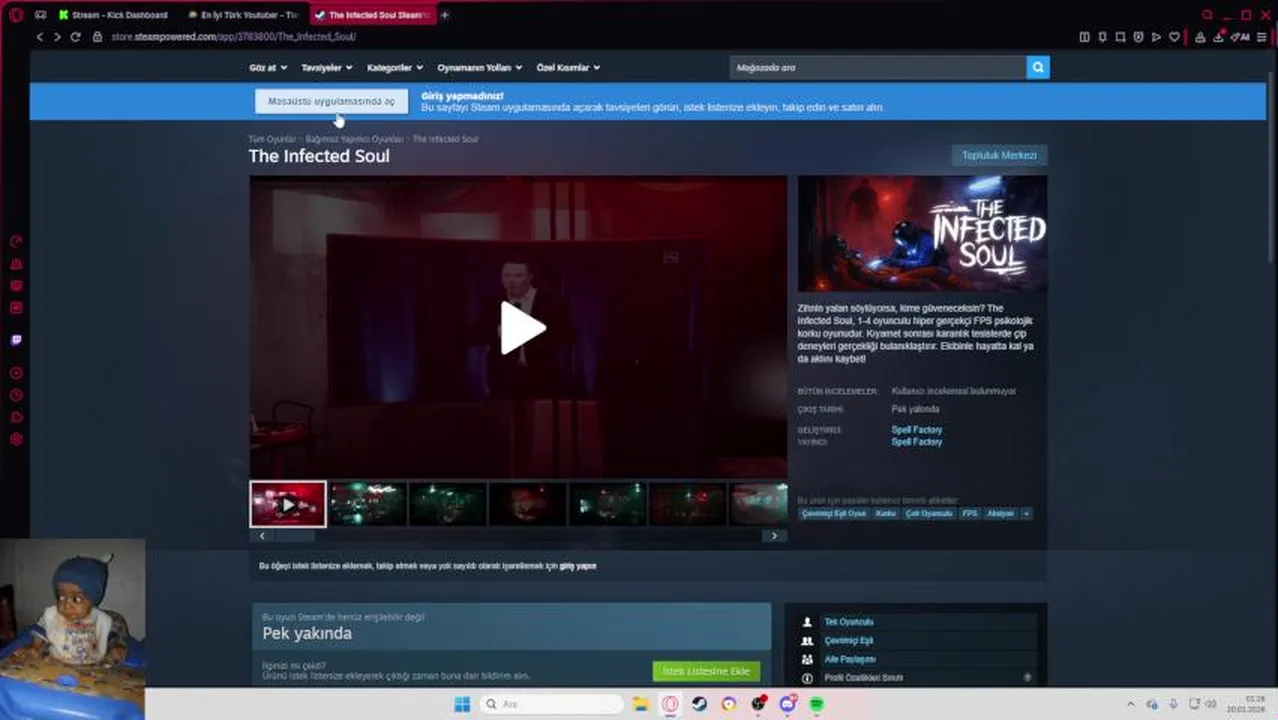The height and width of the screenshot is (720, 1278).
Task: Click Aile Paylaşımı feature link
Action: 850,659
